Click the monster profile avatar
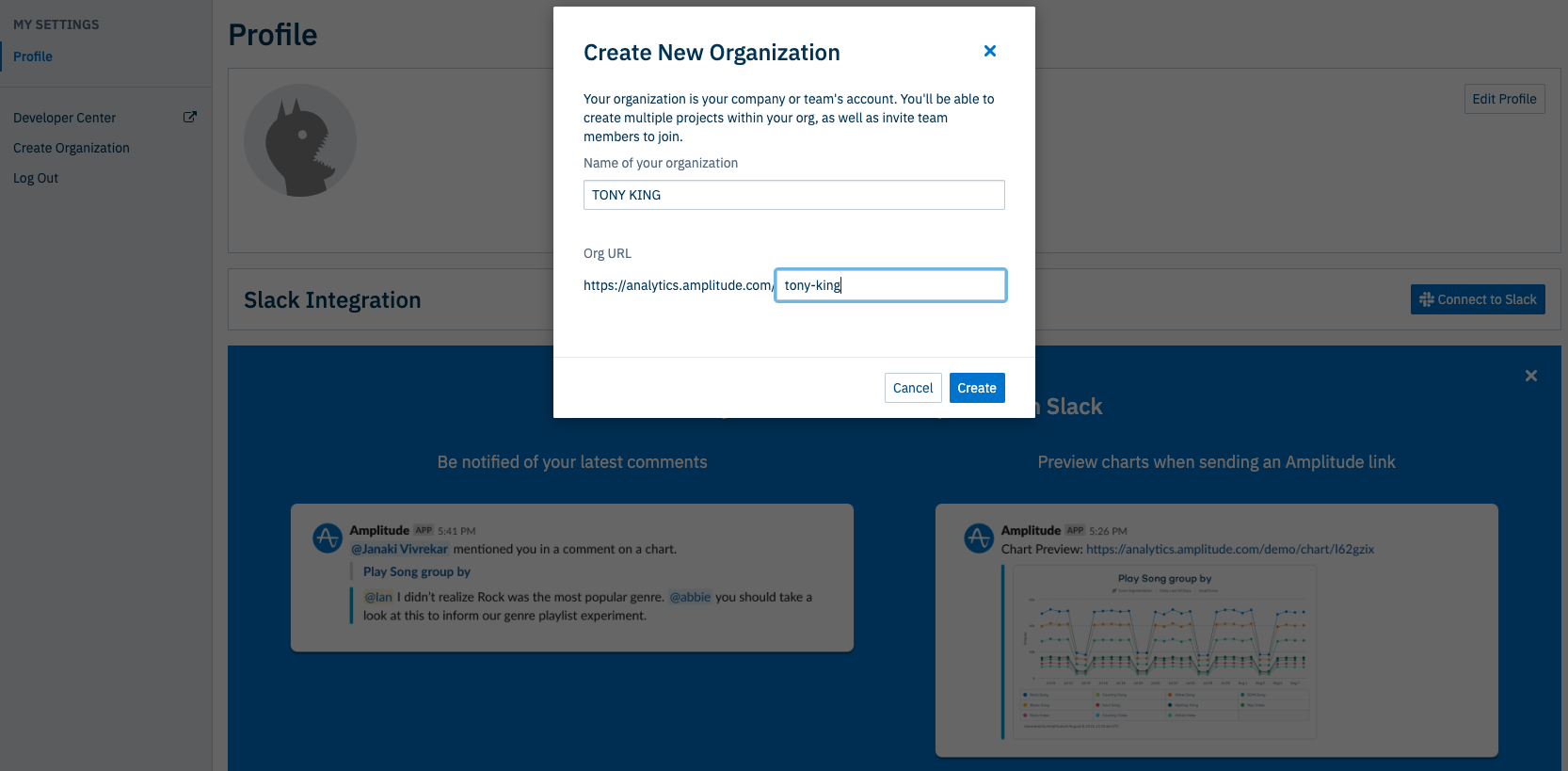 coord(300,140)
